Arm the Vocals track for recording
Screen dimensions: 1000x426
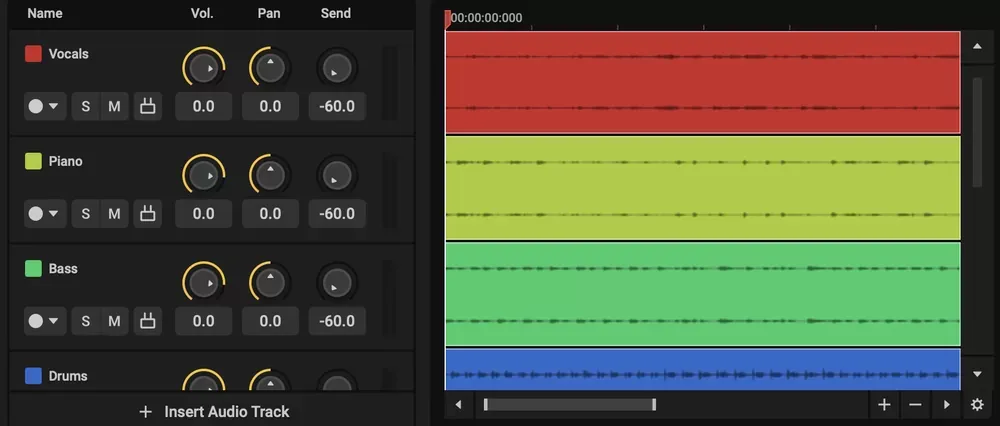[36, 106]
